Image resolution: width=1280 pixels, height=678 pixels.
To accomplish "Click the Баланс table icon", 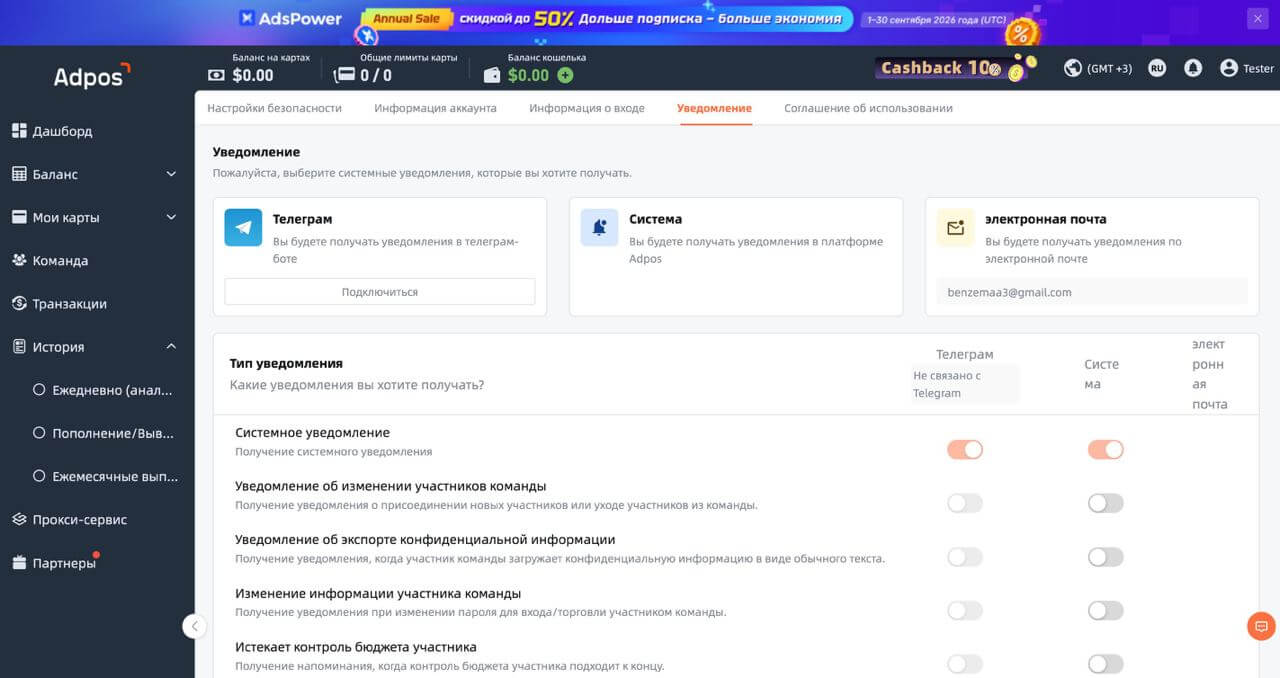I will pyautogui.click(x=19, y=174).
